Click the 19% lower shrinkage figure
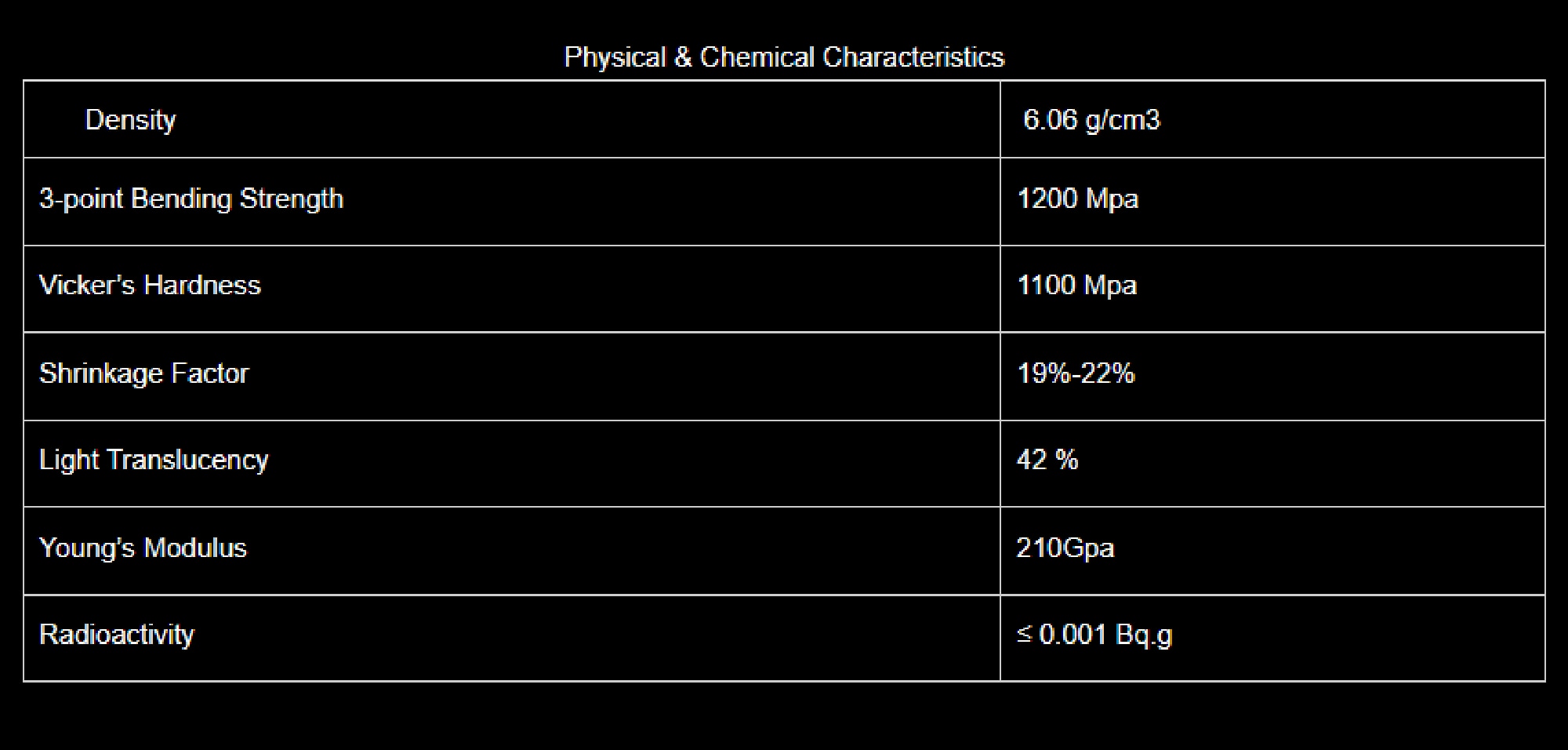The height and width of the screenshot is (750, 1568). pos(1042,373)
